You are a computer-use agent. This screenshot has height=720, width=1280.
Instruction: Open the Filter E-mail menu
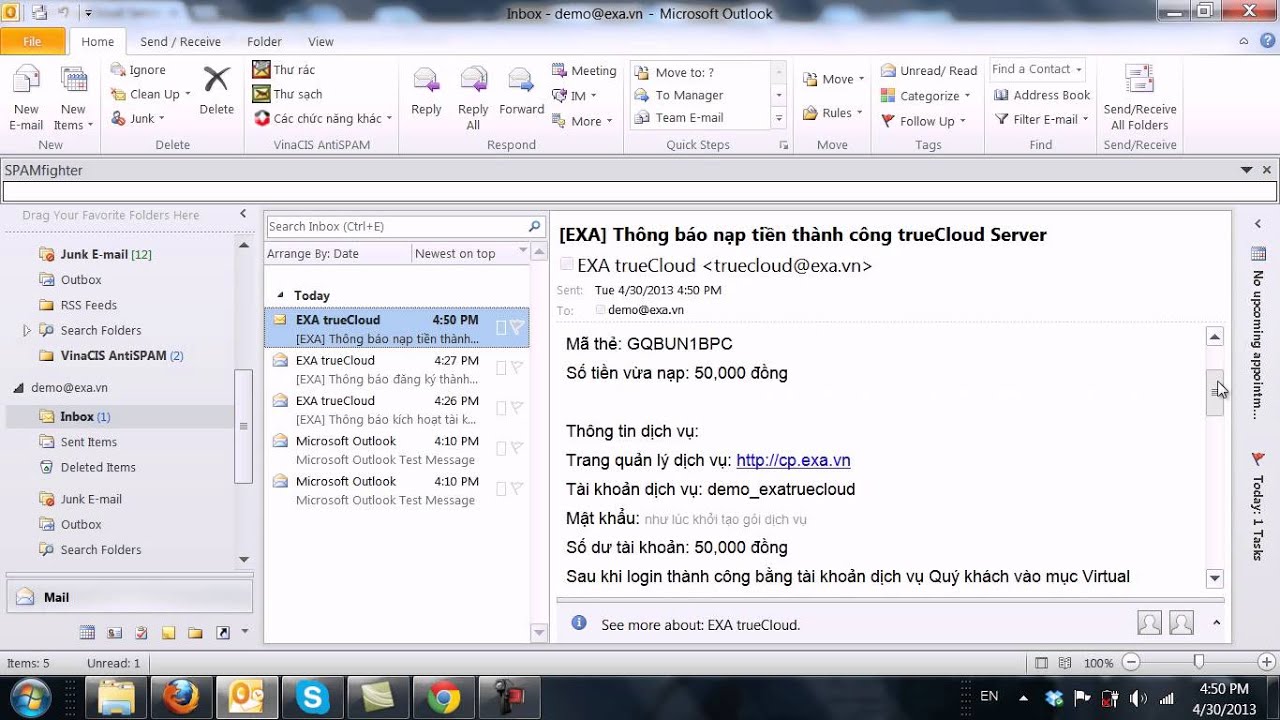(x=1040, y=119)
